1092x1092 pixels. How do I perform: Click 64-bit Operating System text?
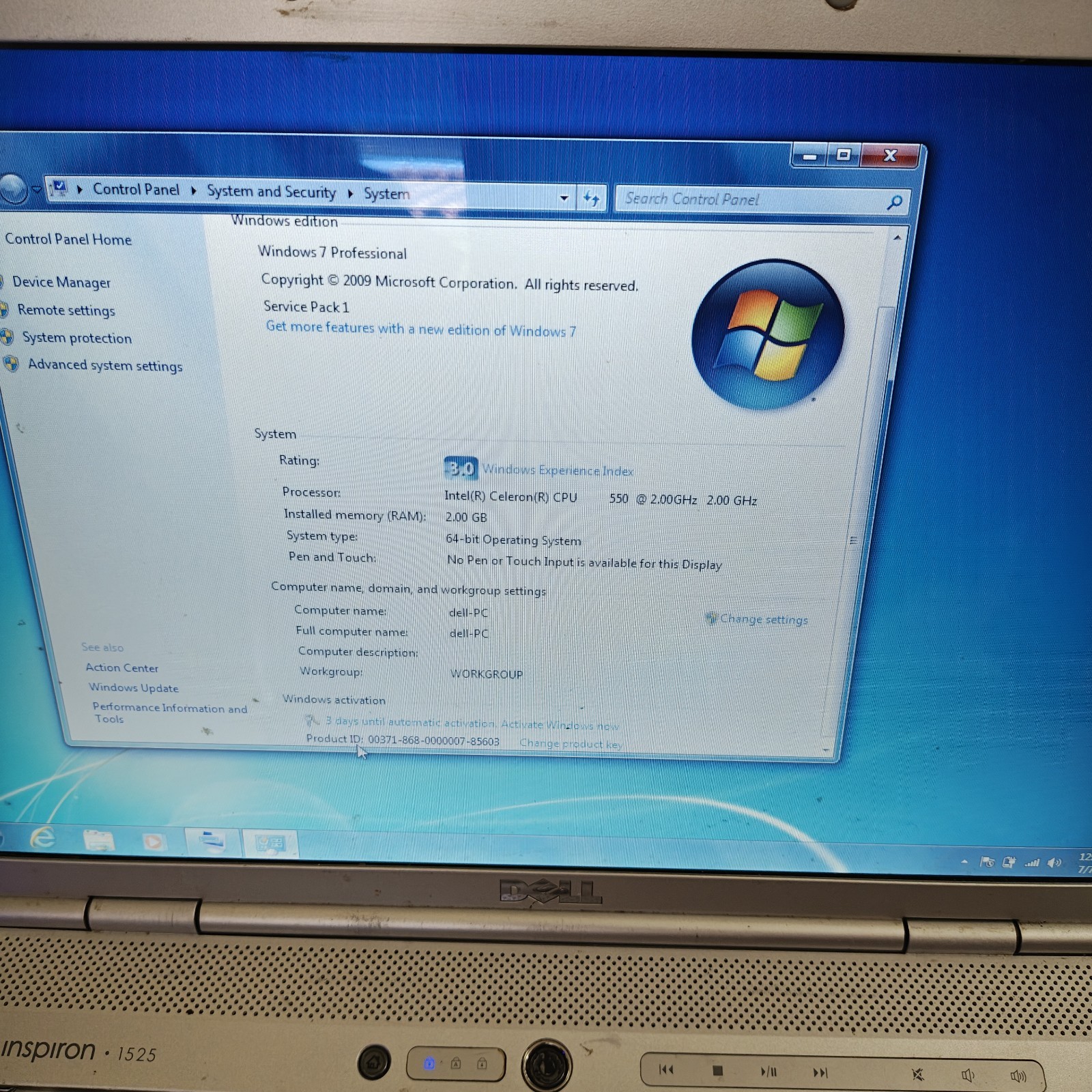tap(513, 540)
